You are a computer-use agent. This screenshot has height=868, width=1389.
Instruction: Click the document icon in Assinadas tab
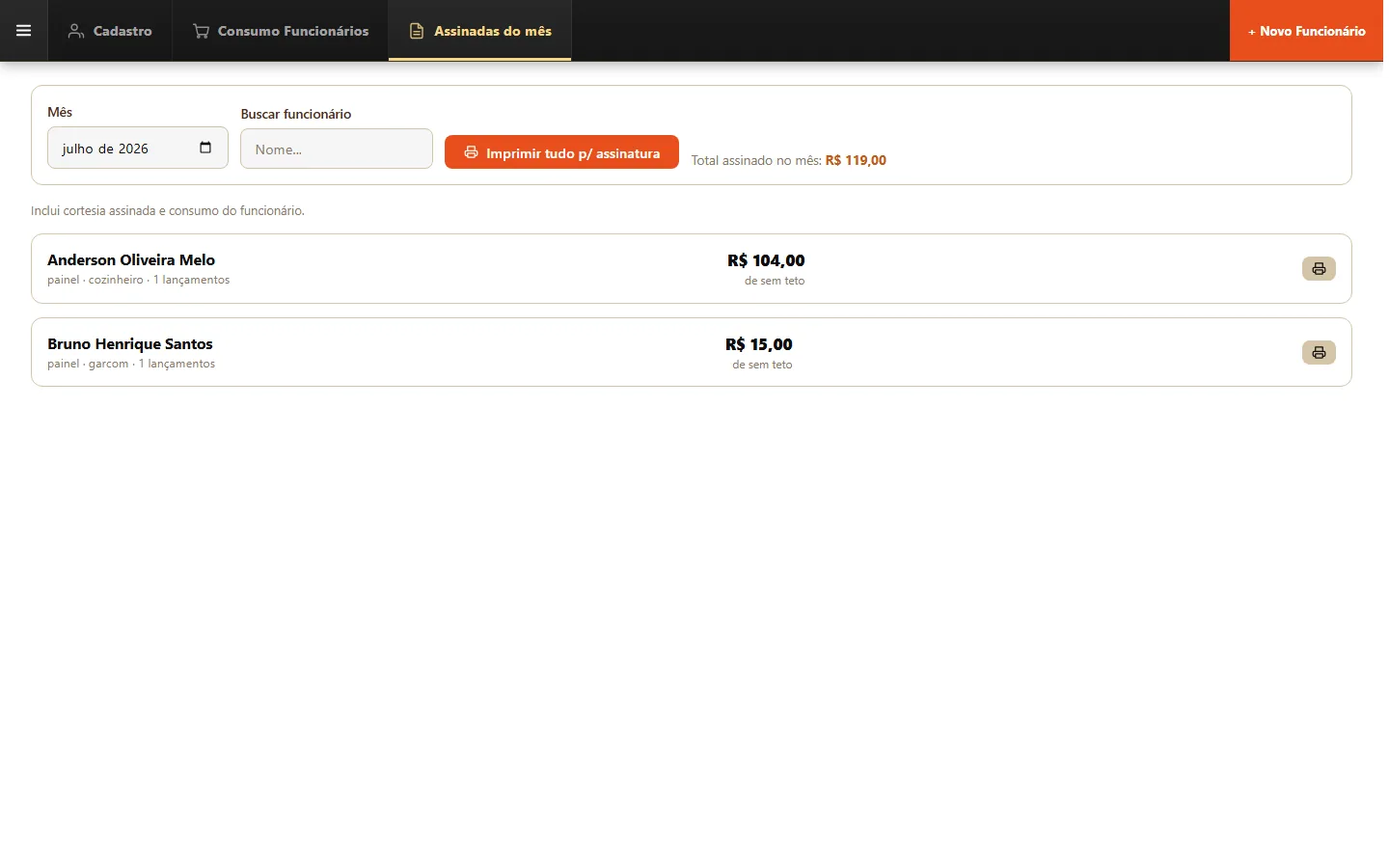pos(417,31)
